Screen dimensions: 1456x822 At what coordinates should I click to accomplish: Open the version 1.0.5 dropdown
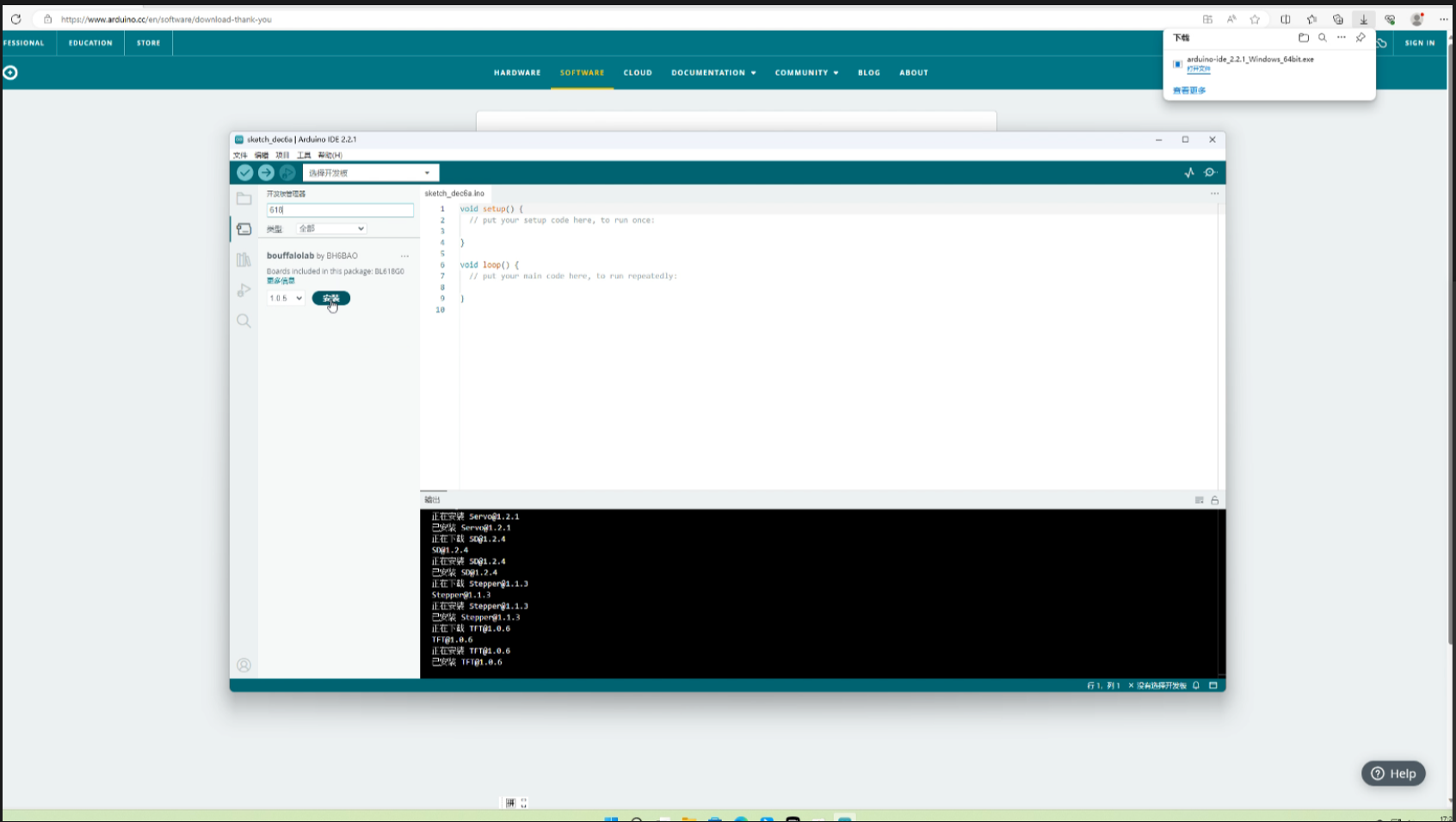286,299
